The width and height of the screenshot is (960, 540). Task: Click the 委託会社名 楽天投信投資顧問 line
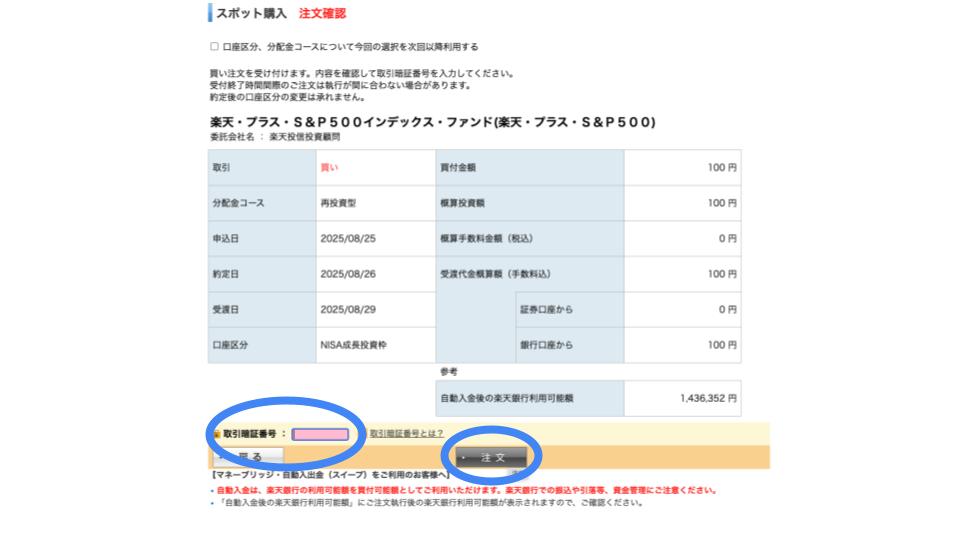pyautogui.click(x=275, y=137)
